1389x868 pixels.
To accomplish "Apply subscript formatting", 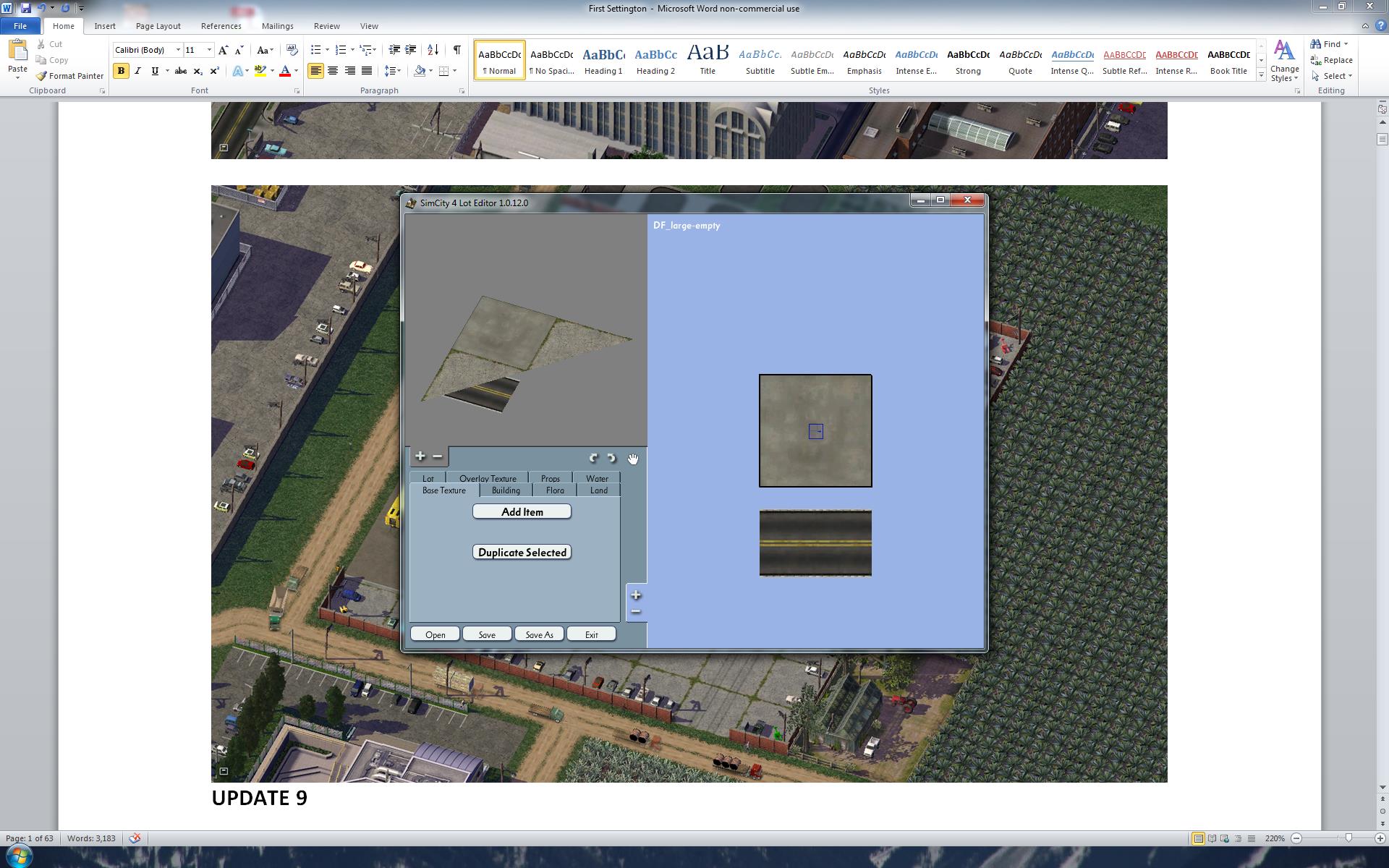I will pos(197,71).
